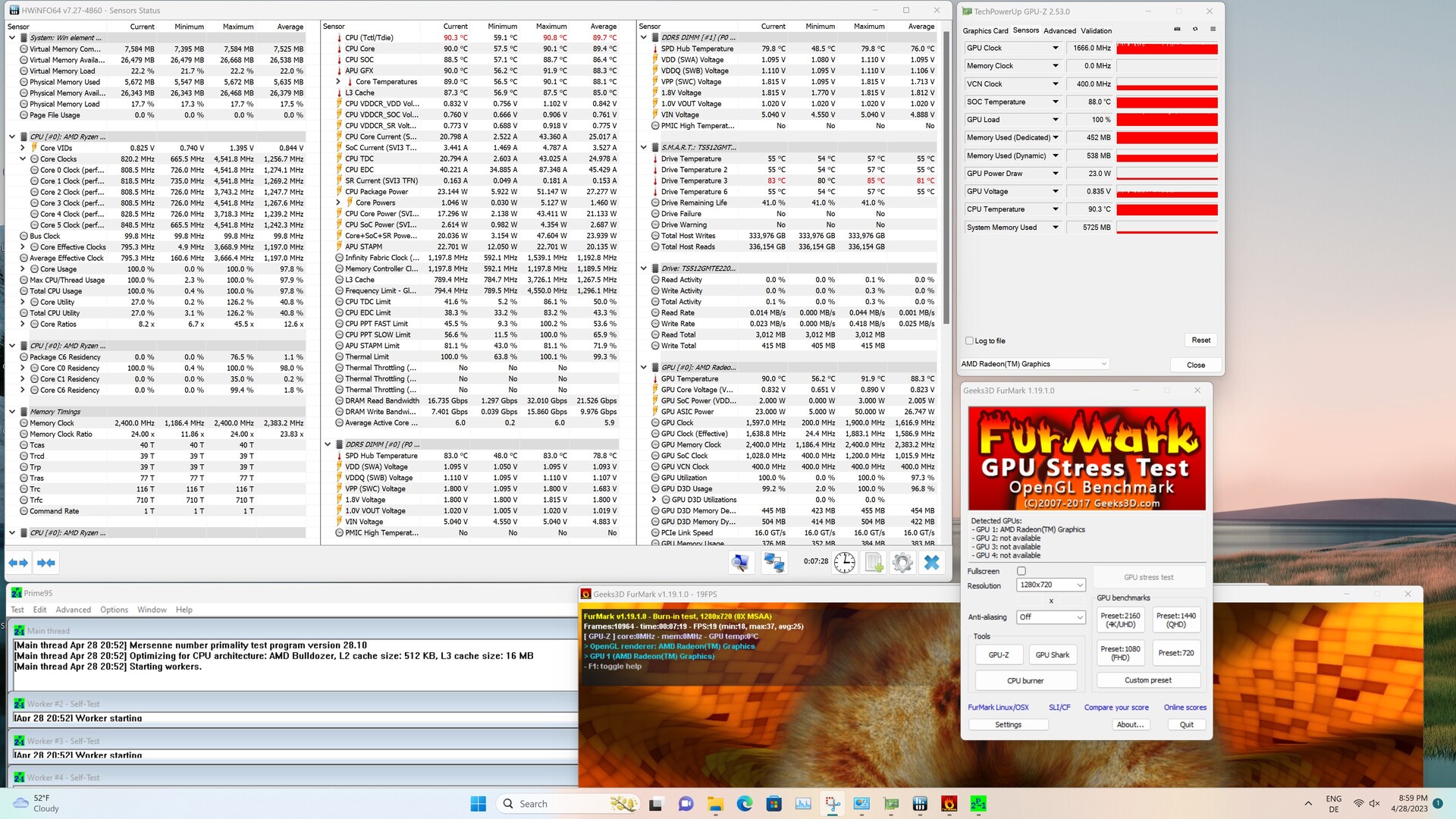
Task: Start FurMark Preset:1080 FHD benchmark
Action: 1120,653
